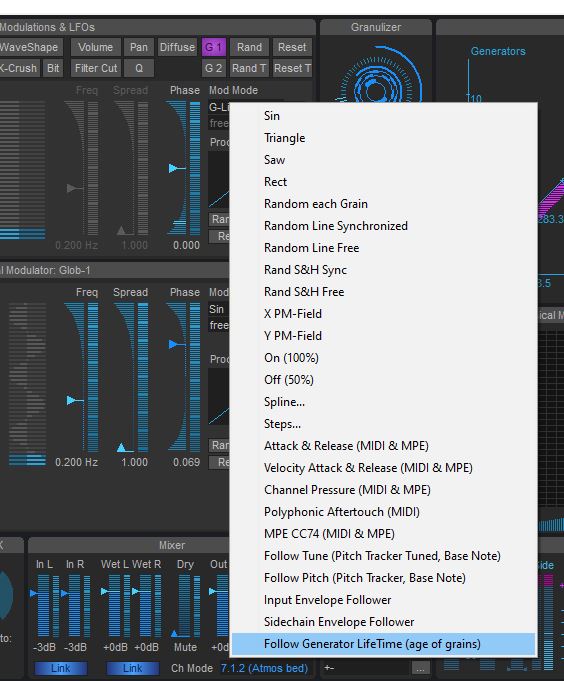
Task: Click the Reset T button
Action: click(292, 68)
